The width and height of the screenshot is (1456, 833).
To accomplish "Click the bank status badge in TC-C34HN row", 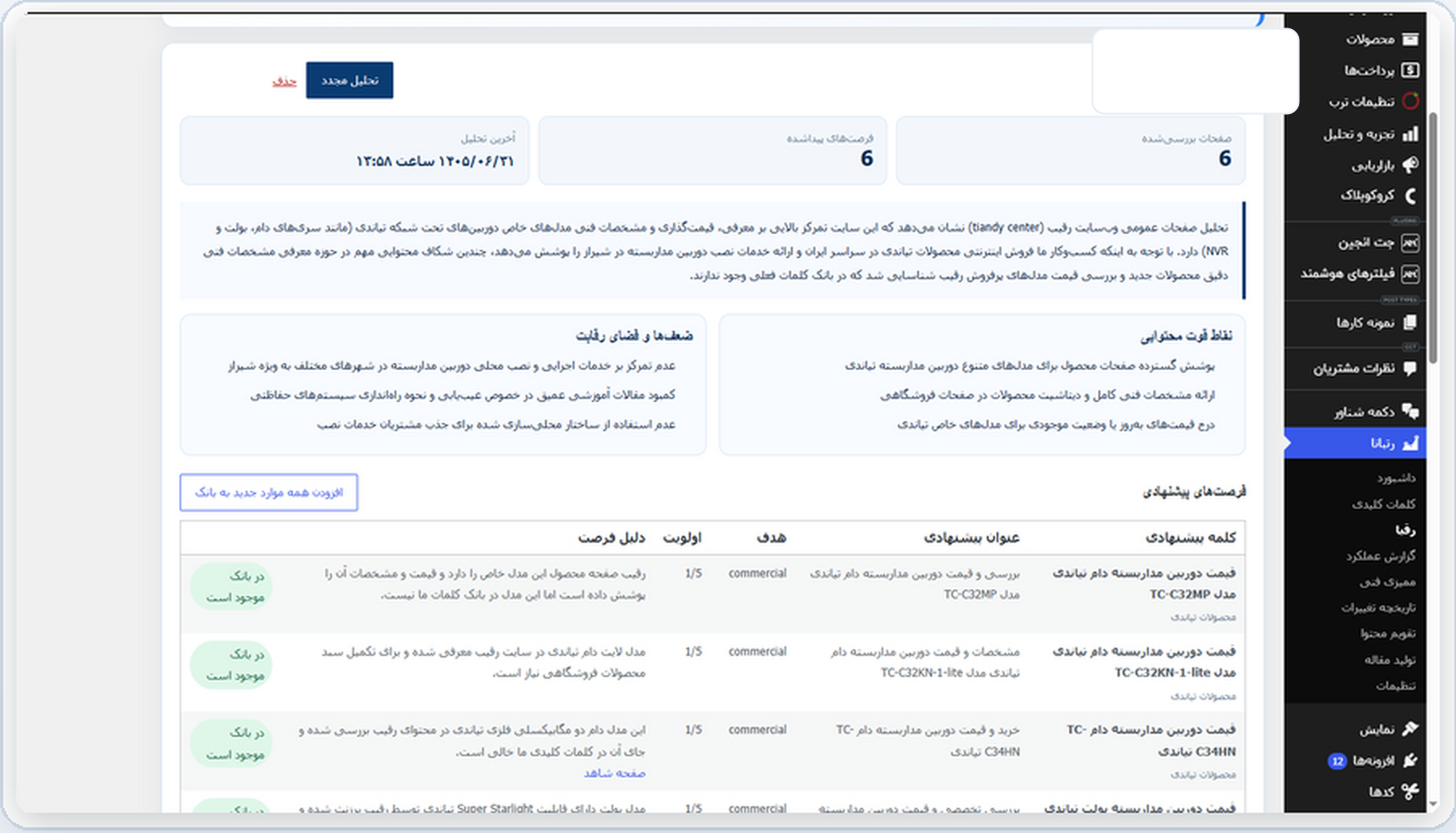I will pyautogui.click(x=231, y=743).
